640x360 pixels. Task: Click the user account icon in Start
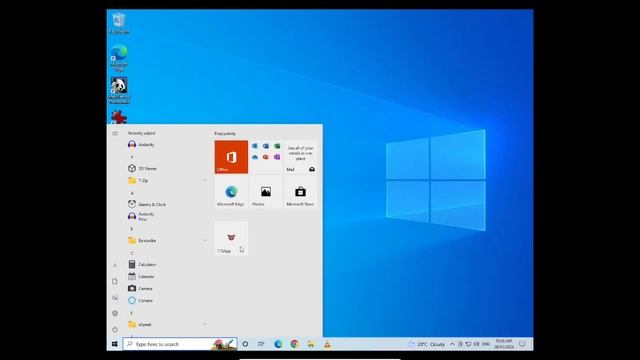[115, 265]
